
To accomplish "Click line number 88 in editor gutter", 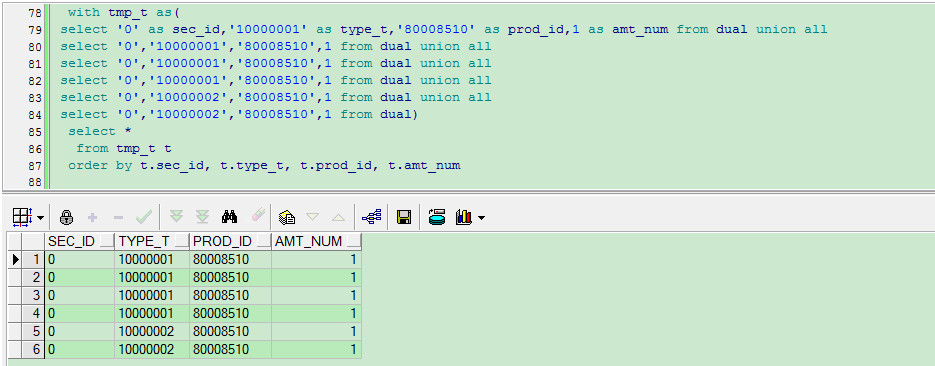I will point(35,182).
